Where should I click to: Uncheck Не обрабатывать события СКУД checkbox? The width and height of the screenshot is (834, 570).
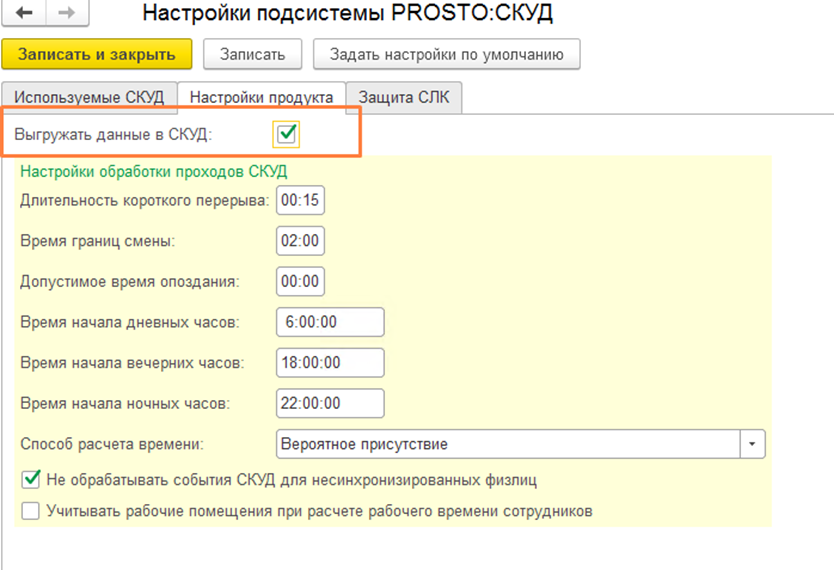pyautogui.click(x=31, y=480)
